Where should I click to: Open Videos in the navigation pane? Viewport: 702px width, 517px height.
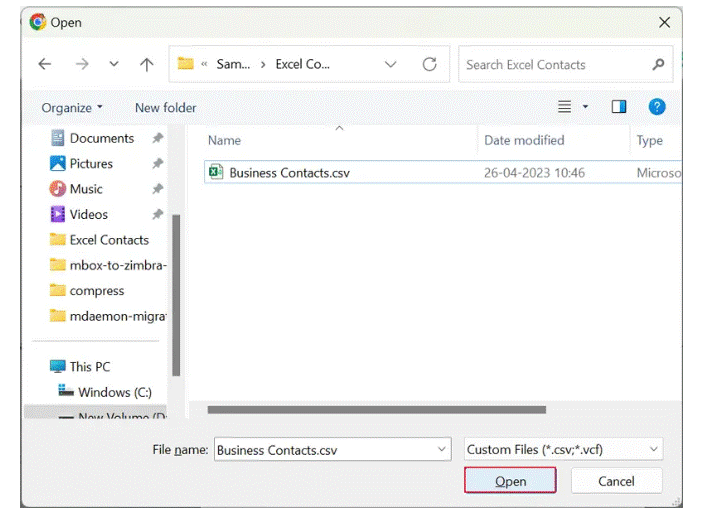click(x=89, y=214)
